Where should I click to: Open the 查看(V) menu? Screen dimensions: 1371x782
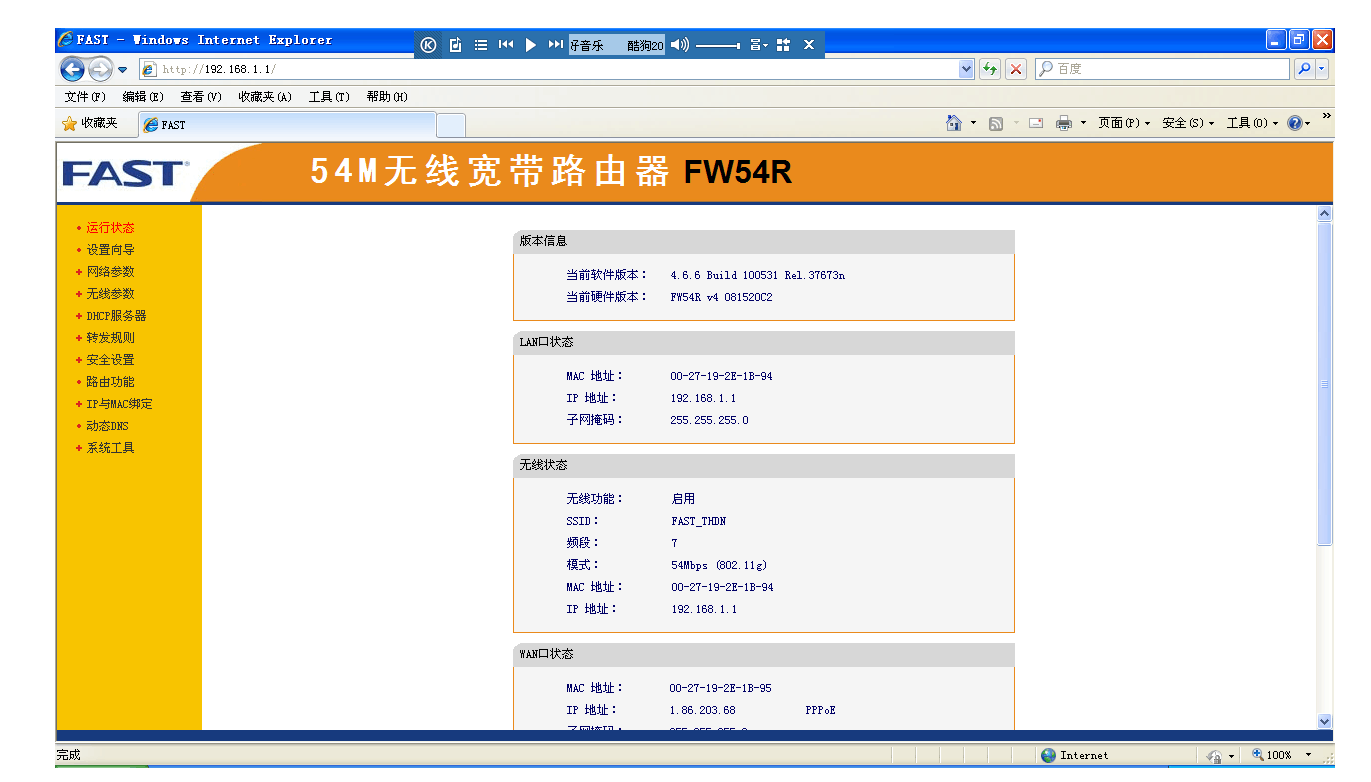coord(198,97)
